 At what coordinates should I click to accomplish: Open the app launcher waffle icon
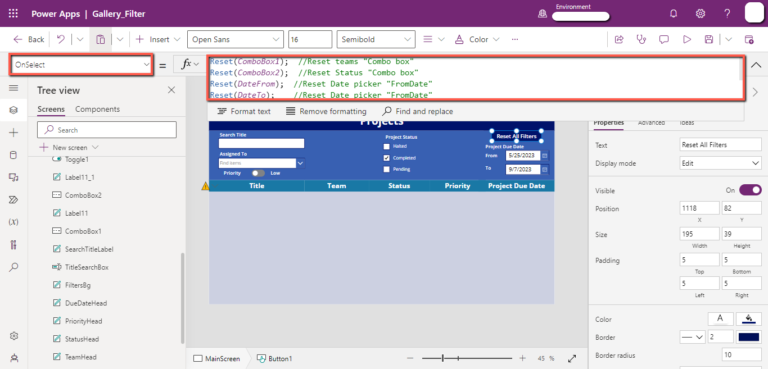(13, 14)
